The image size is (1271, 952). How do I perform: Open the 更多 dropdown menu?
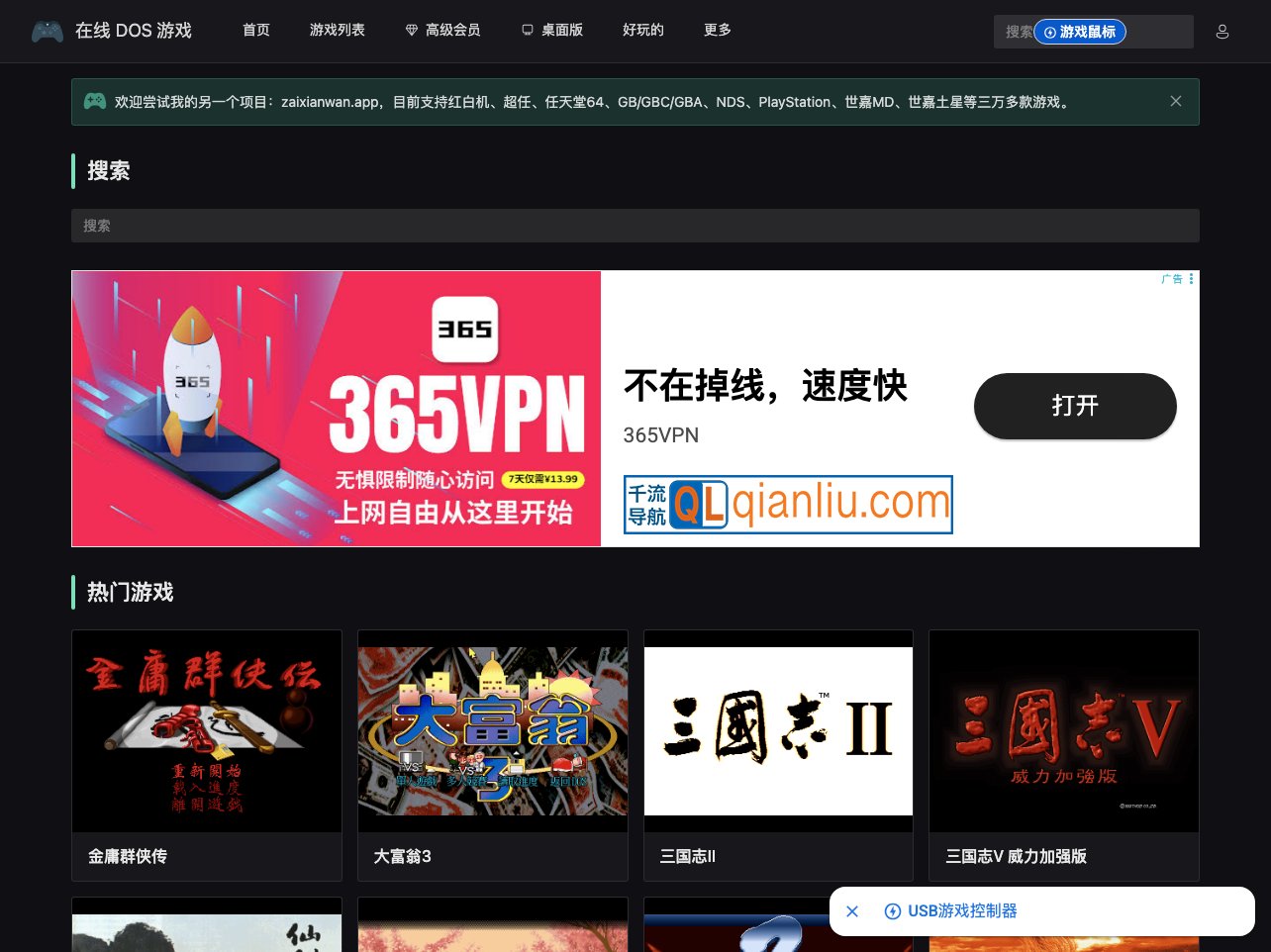[x=717, y=31]
